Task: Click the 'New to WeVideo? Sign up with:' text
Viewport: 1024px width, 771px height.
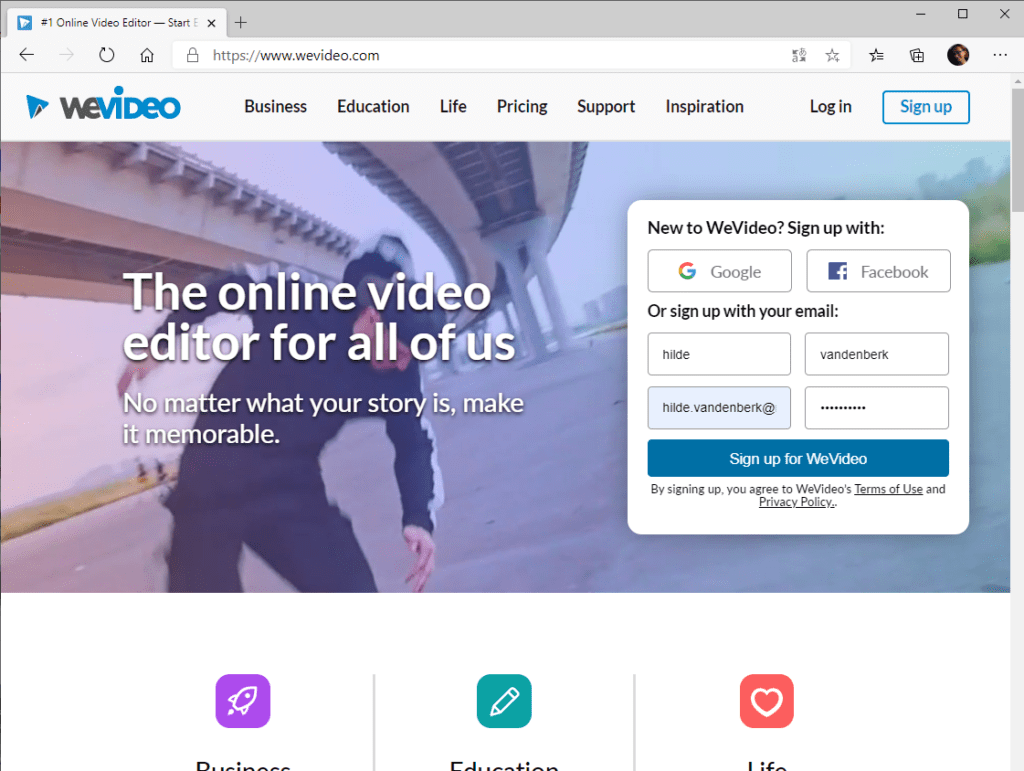Action: click(766, 228)
